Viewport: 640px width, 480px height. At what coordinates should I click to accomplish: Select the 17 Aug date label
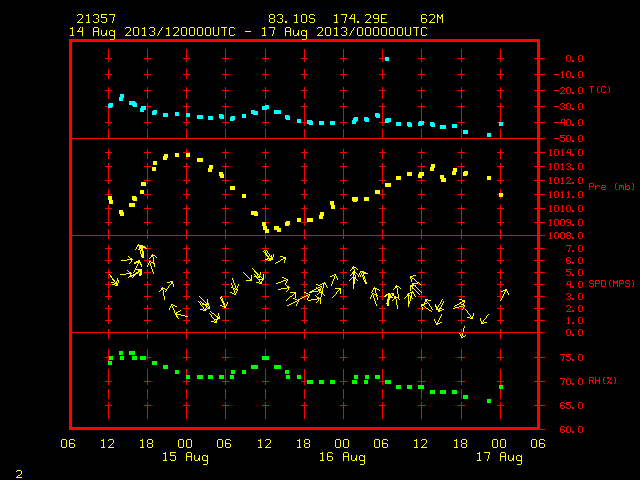point(499,457)
